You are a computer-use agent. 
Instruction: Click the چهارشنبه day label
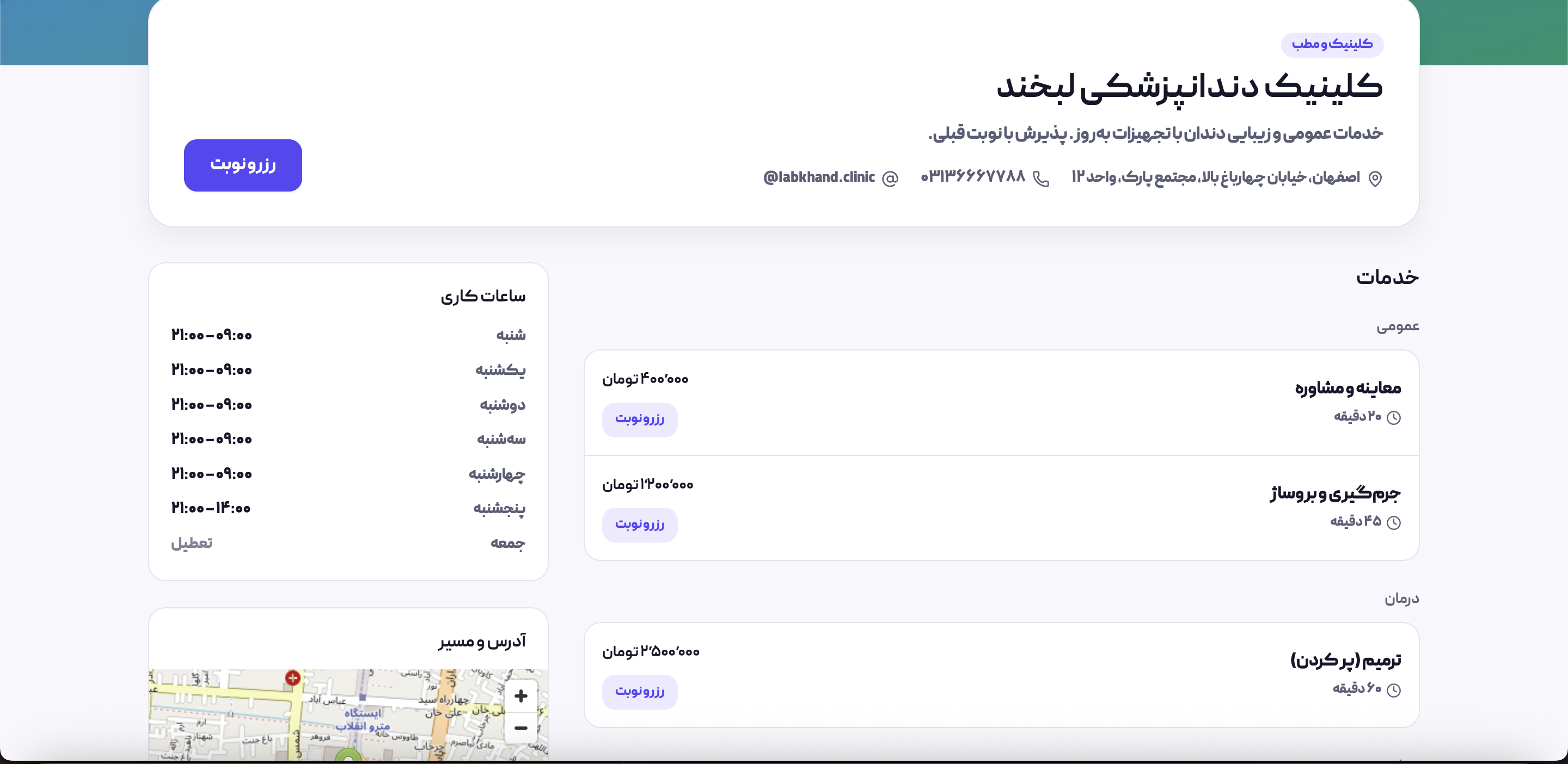tap(497, 474)
